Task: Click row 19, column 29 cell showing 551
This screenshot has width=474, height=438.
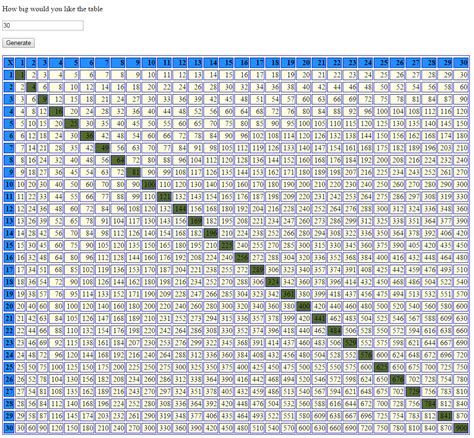Action: tap(445, 294)
